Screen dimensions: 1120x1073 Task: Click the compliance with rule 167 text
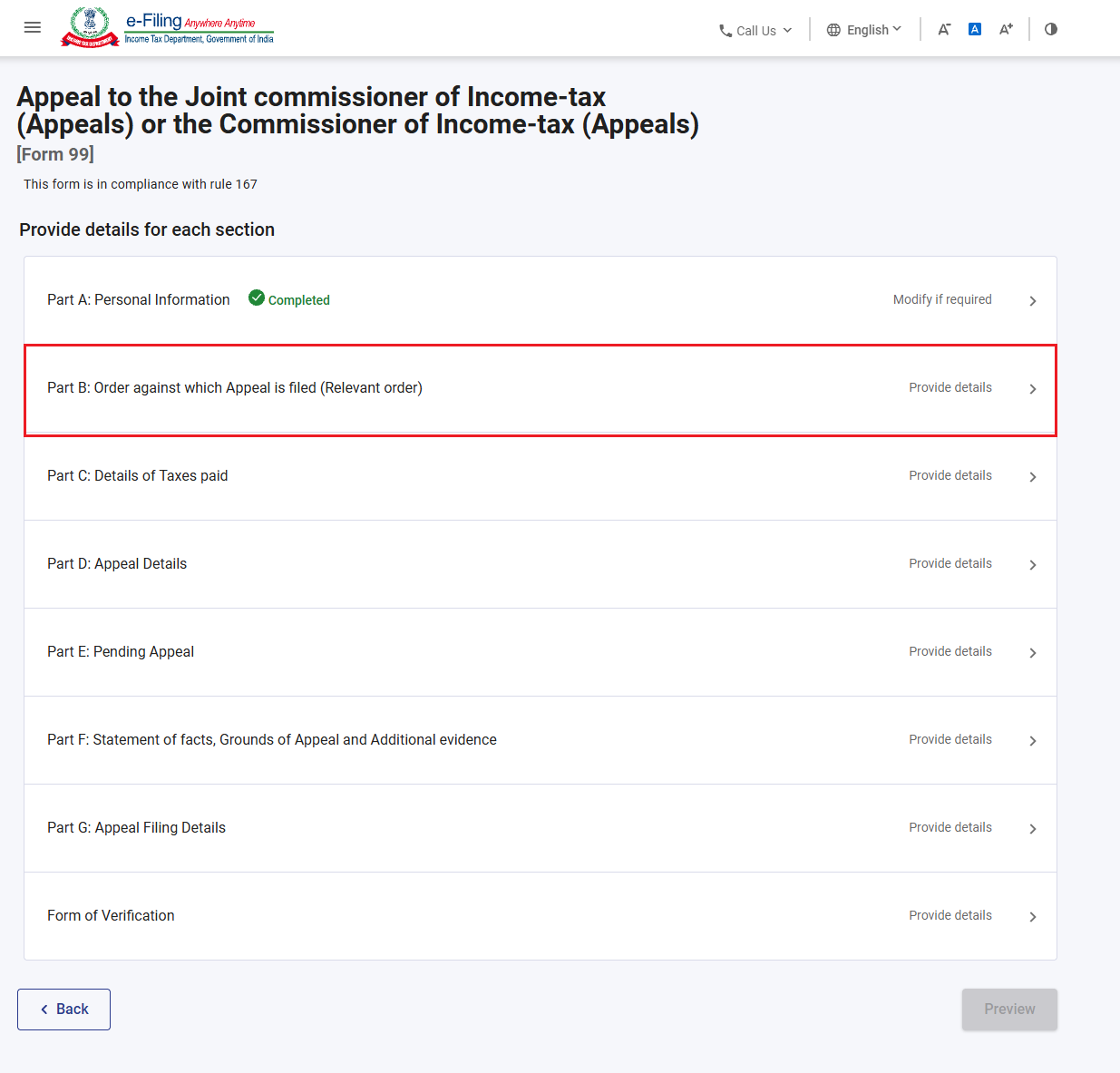[141, 184]
